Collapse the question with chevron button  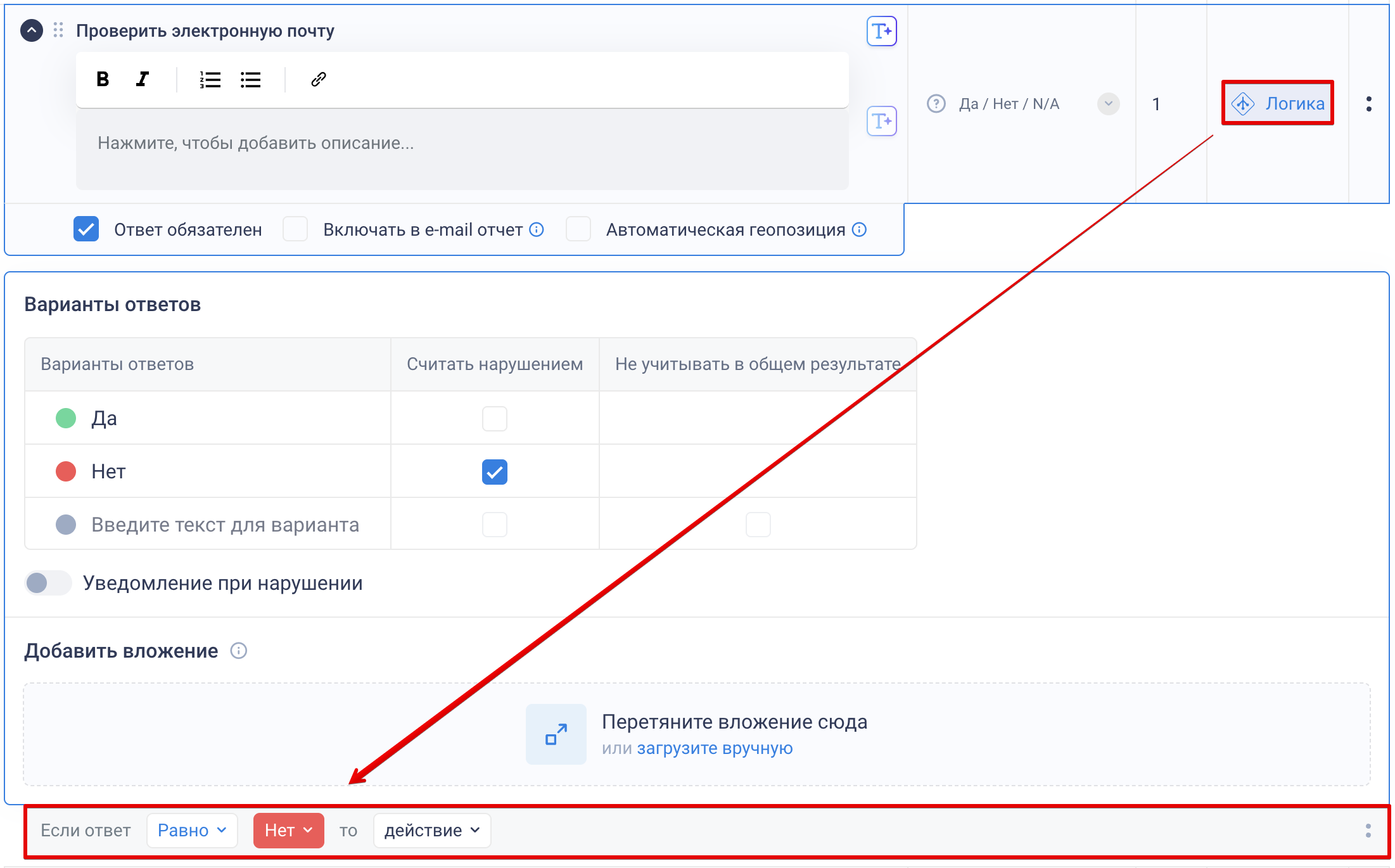32,30
